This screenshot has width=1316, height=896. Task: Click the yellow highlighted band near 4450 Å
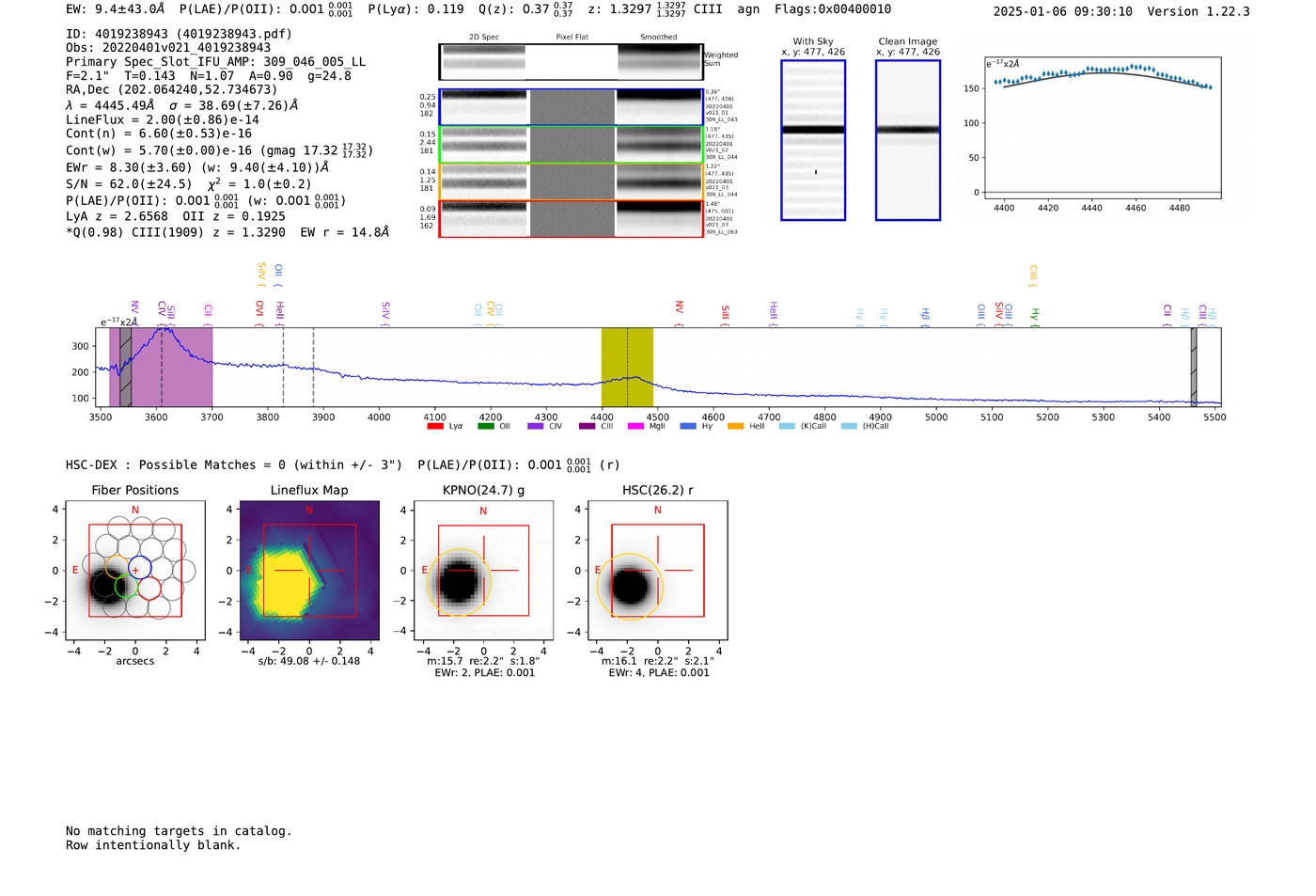627,368
